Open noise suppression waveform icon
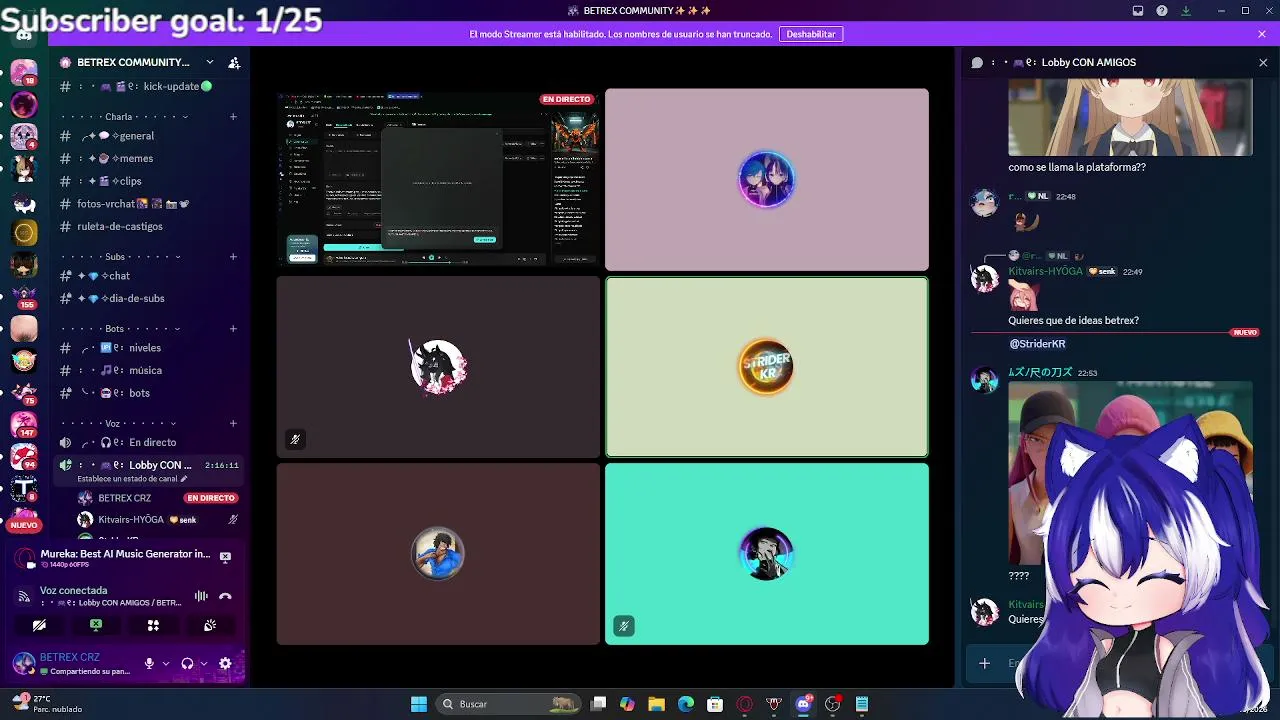 (201, 596)
